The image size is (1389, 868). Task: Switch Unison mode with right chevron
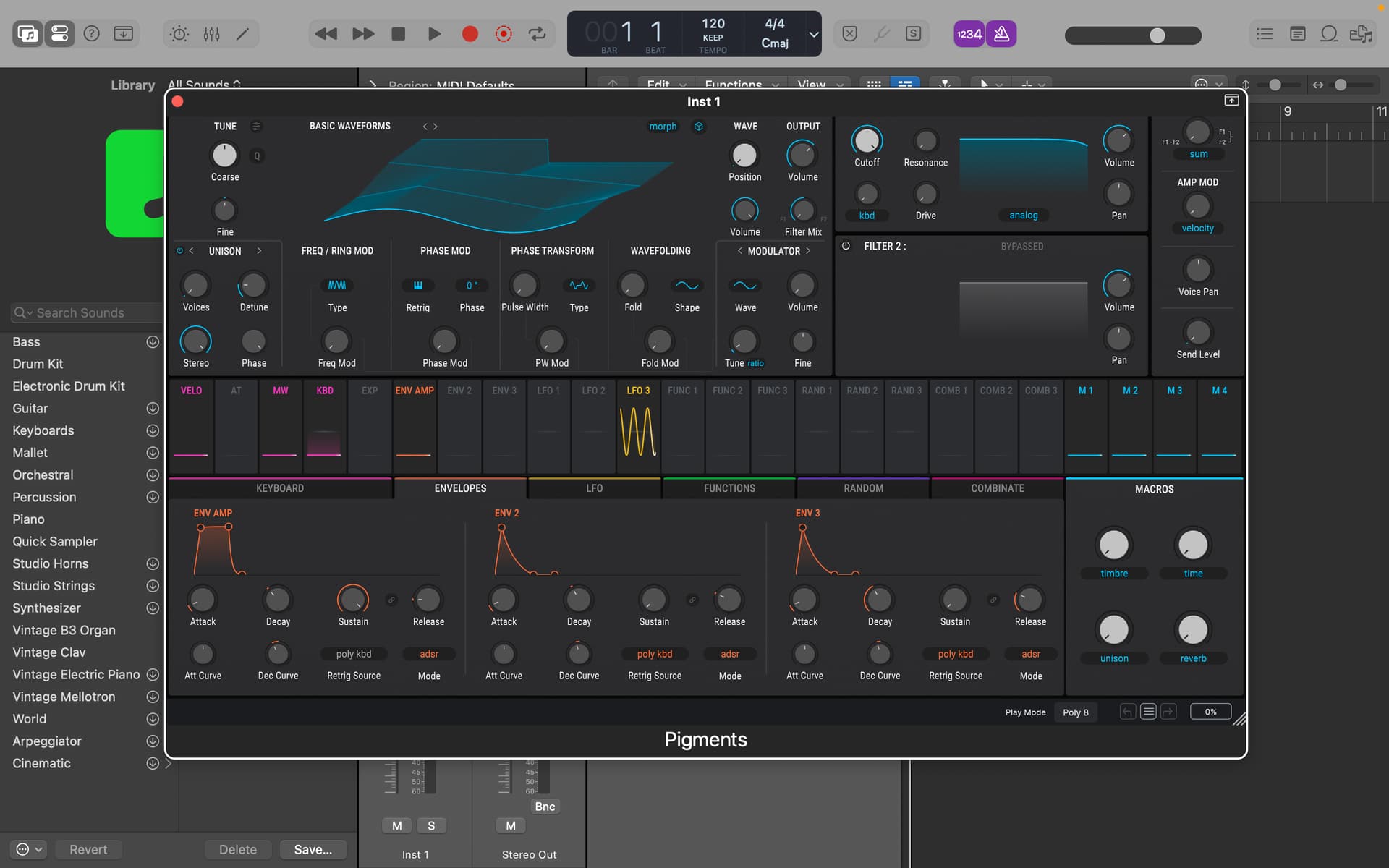click(259, 251)
